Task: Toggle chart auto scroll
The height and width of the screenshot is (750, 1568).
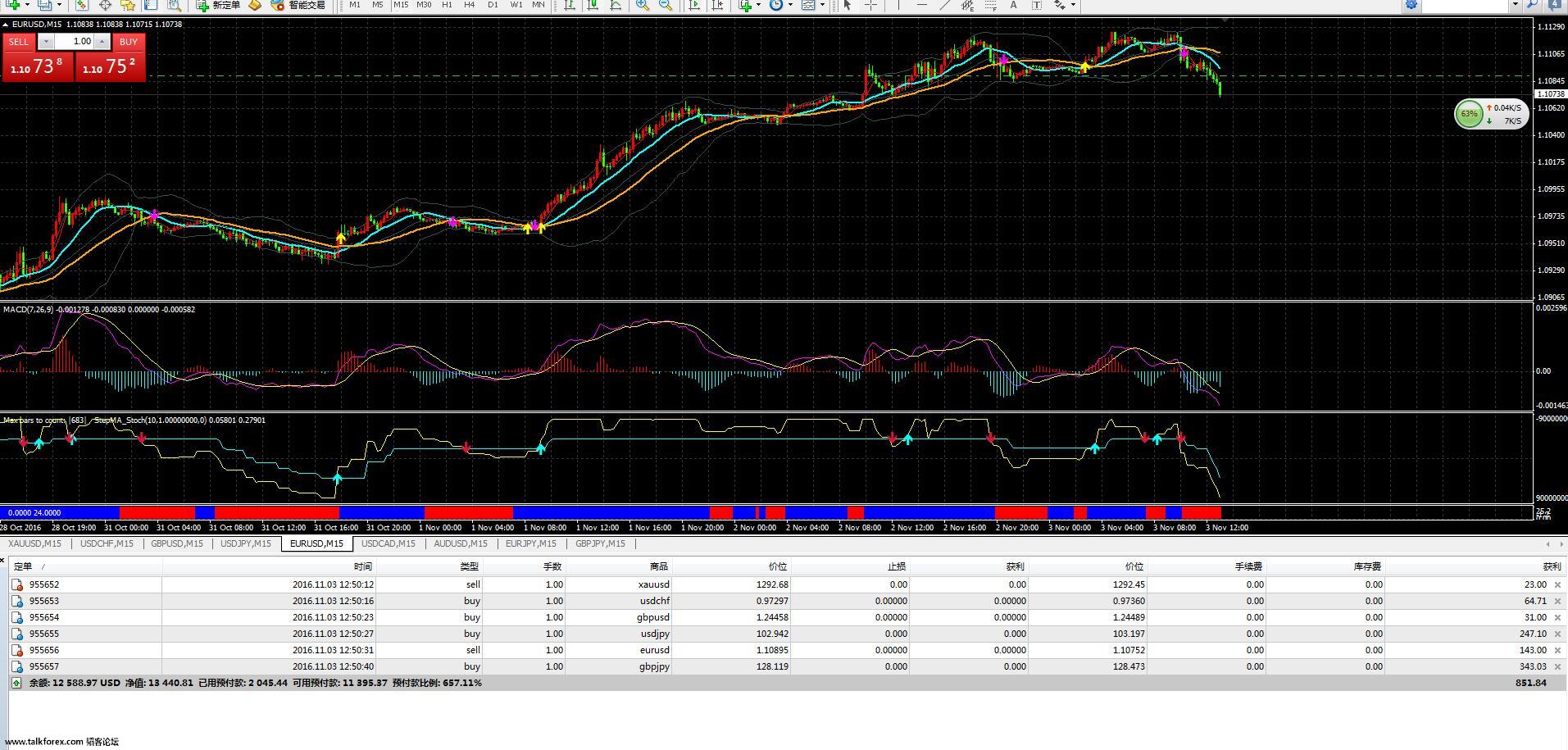Action: point(695,4)
